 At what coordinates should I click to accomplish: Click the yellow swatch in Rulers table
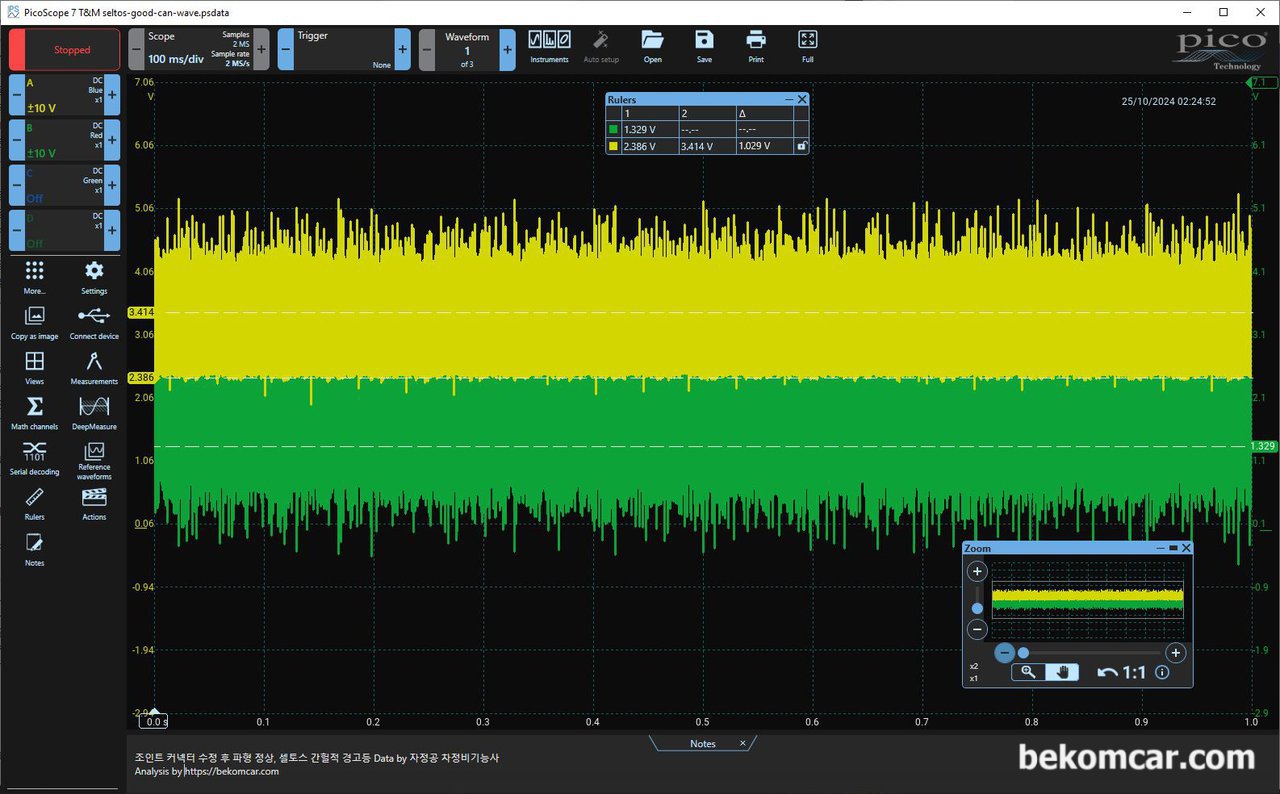coord(613,146)
